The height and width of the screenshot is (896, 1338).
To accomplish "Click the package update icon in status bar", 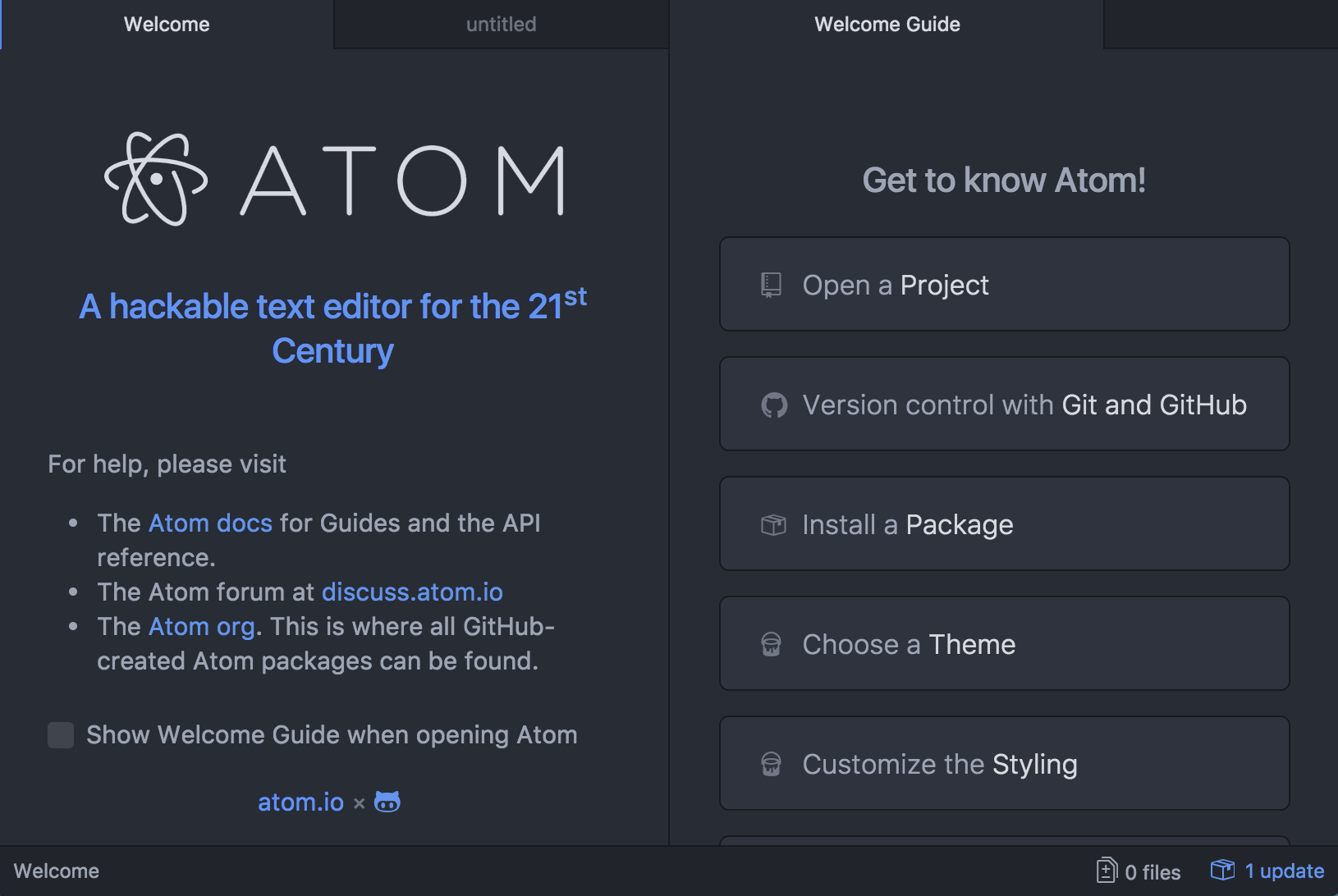I will click(x=1222, y=871).
